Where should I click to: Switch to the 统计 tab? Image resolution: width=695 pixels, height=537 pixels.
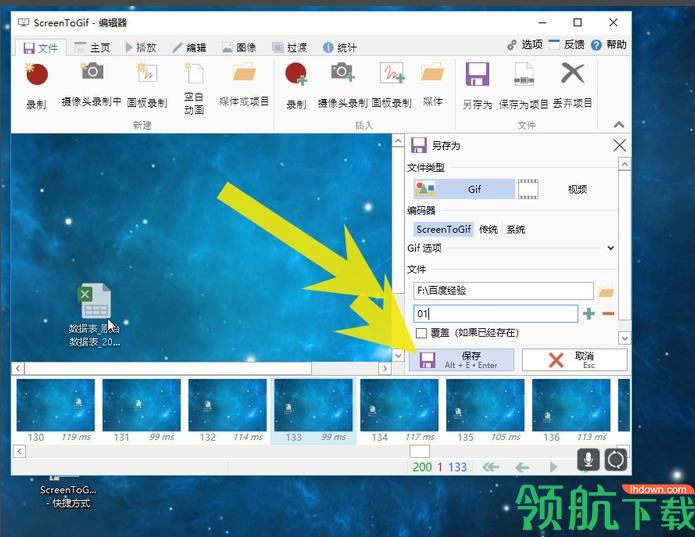[340, 47]
